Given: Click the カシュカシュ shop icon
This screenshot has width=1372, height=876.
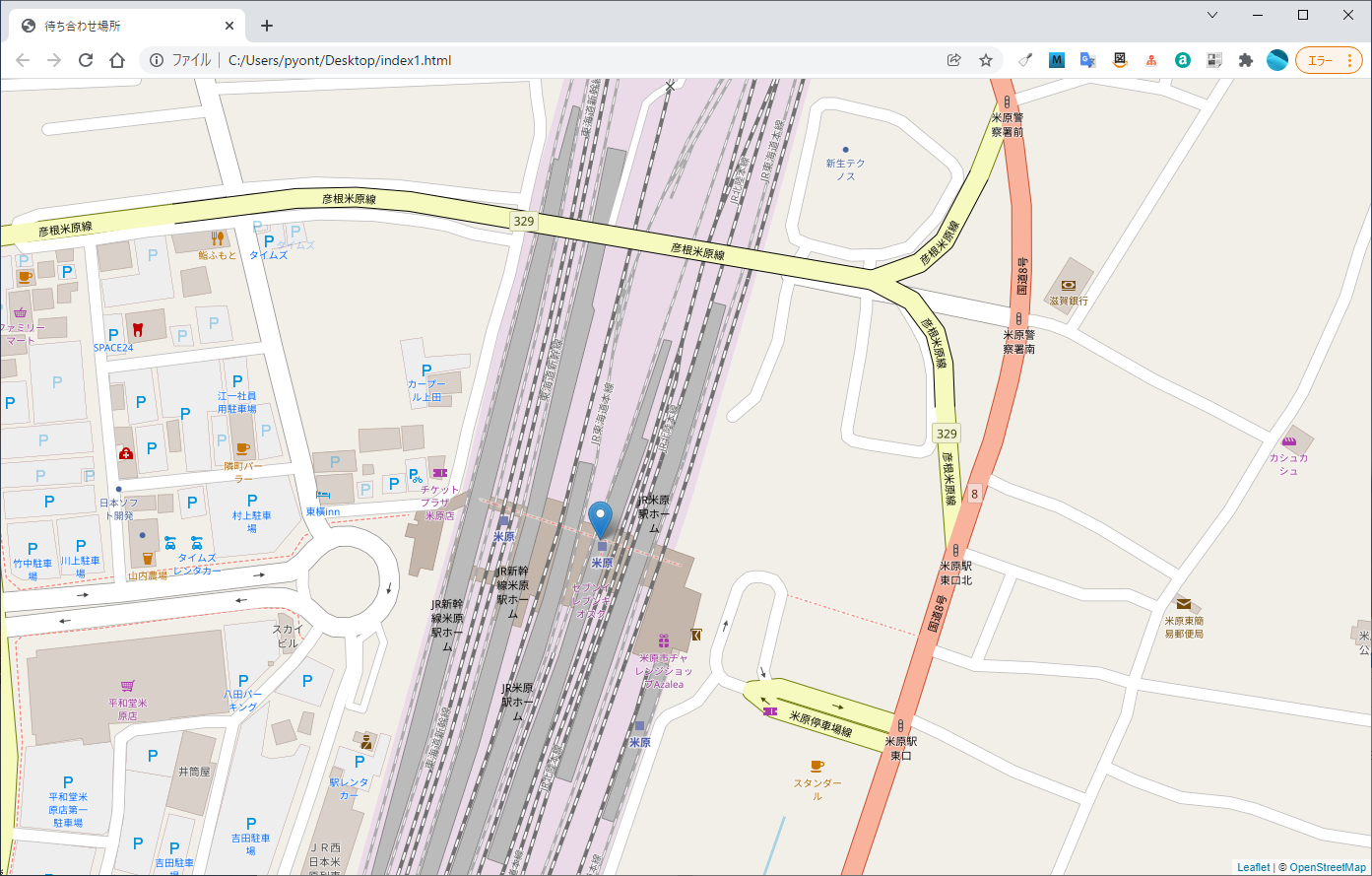Looking at the screenshot, I should (1289, 441).
